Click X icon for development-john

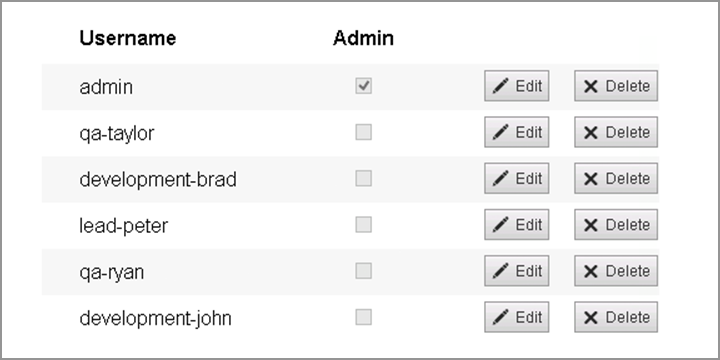(x=591, y=317)
